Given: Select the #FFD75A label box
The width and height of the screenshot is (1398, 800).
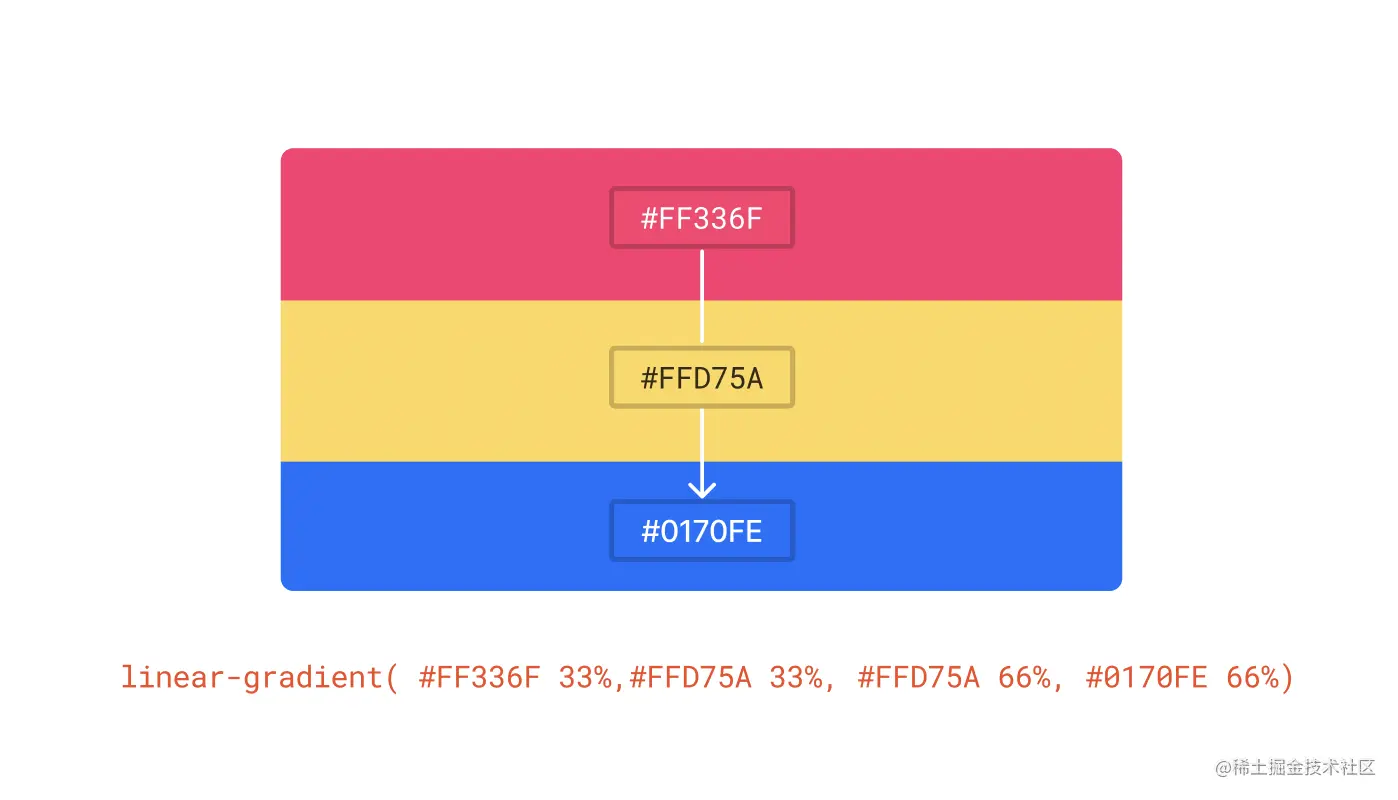Looking at the screenshot, I should [x=702, y=378].
